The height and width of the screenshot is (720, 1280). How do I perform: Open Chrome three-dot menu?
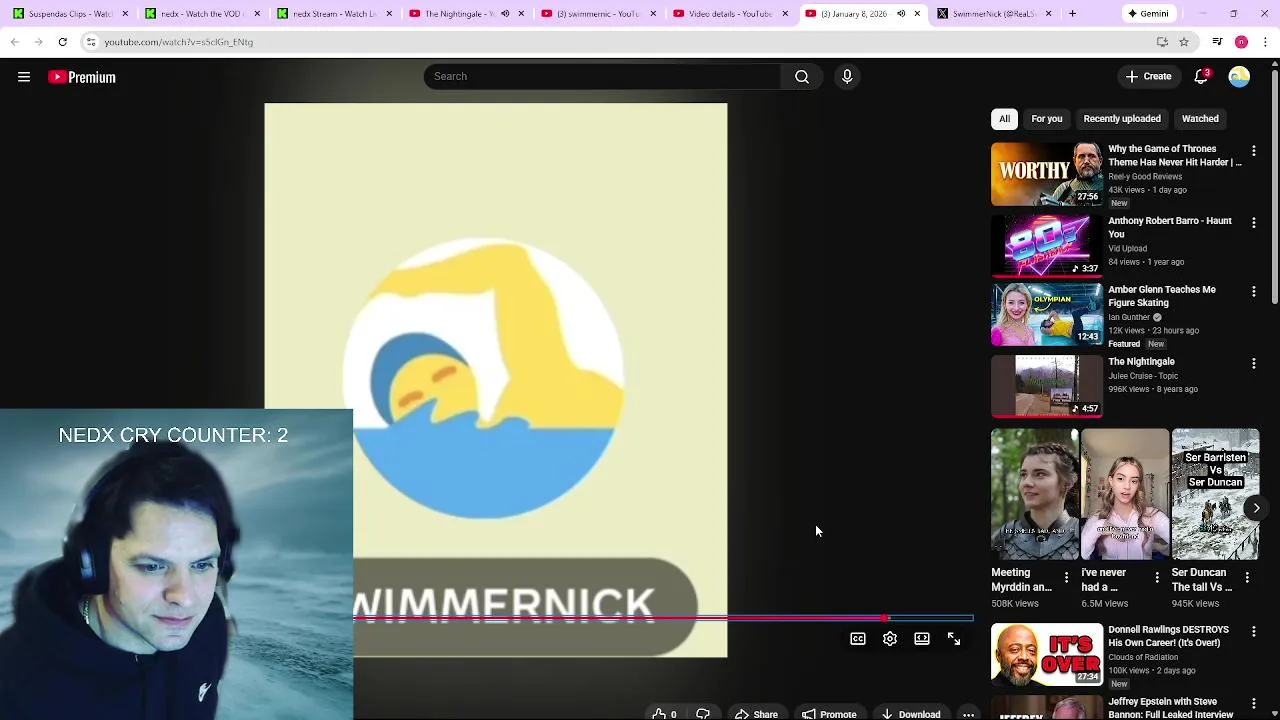[1265, 42]
